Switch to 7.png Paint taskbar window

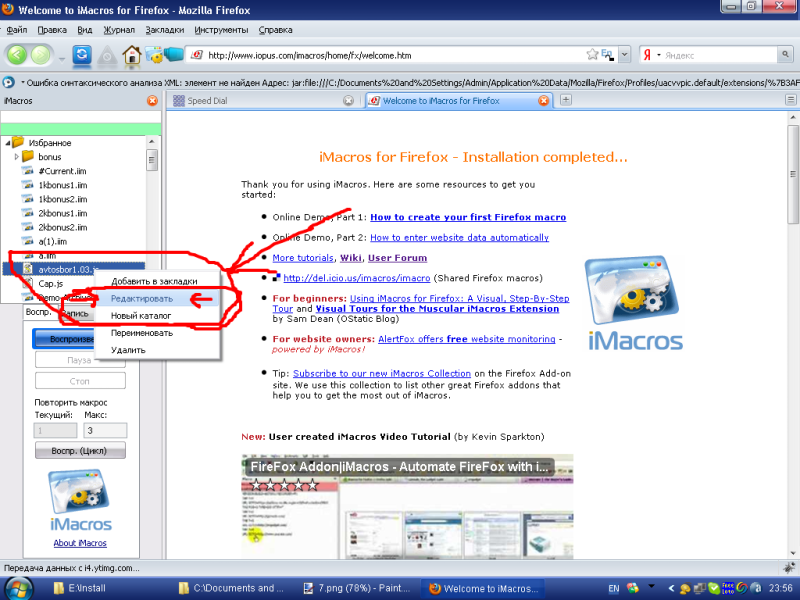click(357, 588)
